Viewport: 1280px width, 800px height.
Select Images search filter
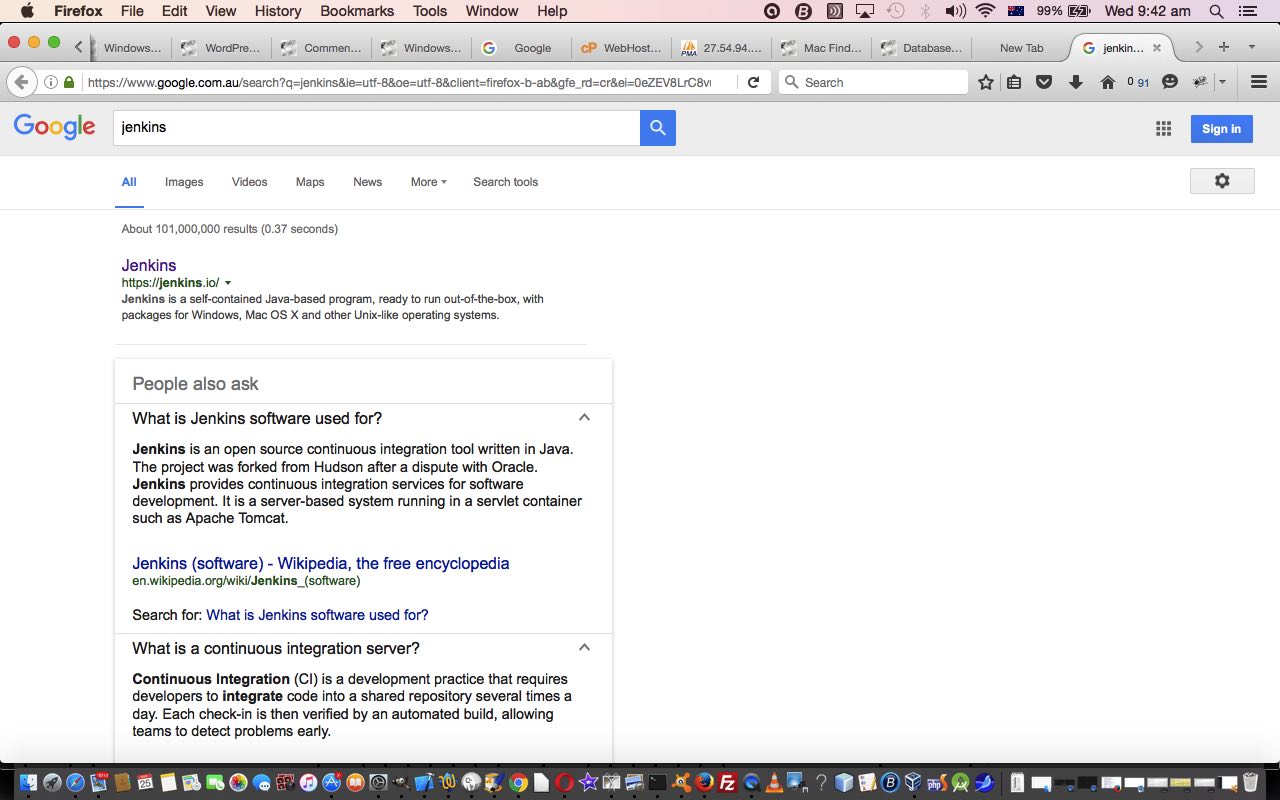184,182
